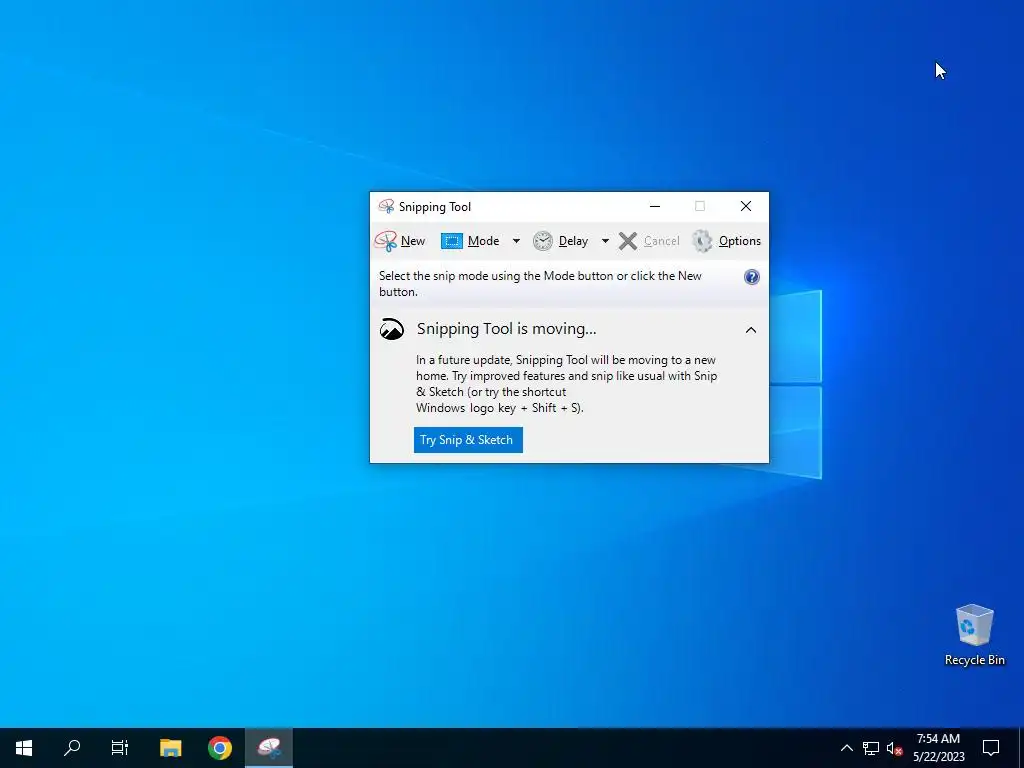The image size is (1024, 768).
Task: Expand the Delay dropdown arrow
Action: (x=605, y=241)
